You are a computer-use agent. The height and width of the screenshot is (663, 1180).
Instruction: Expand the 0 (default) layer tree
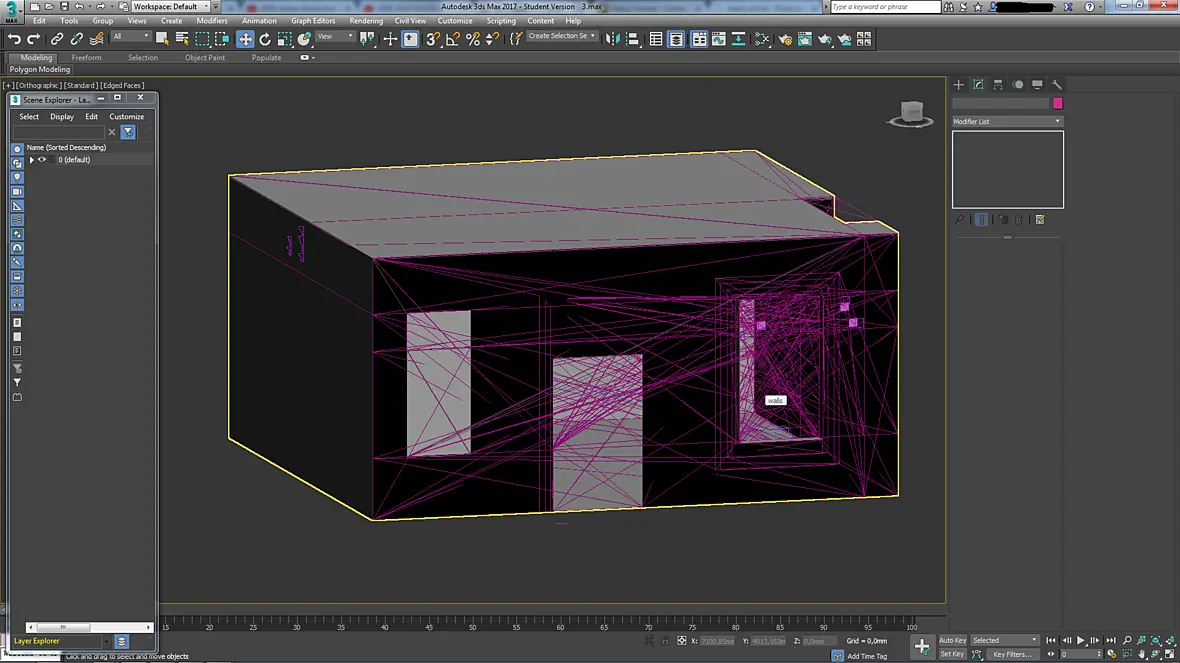(32, 160)
